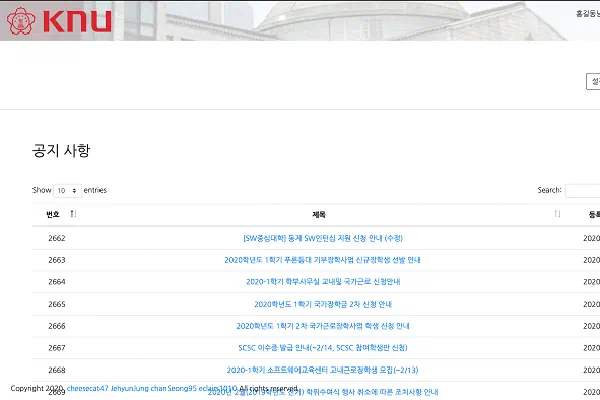600x400 pixels.
Task: Click the 'entries' label next to Show
Action: pyautogui.click(x=95, y=190)
